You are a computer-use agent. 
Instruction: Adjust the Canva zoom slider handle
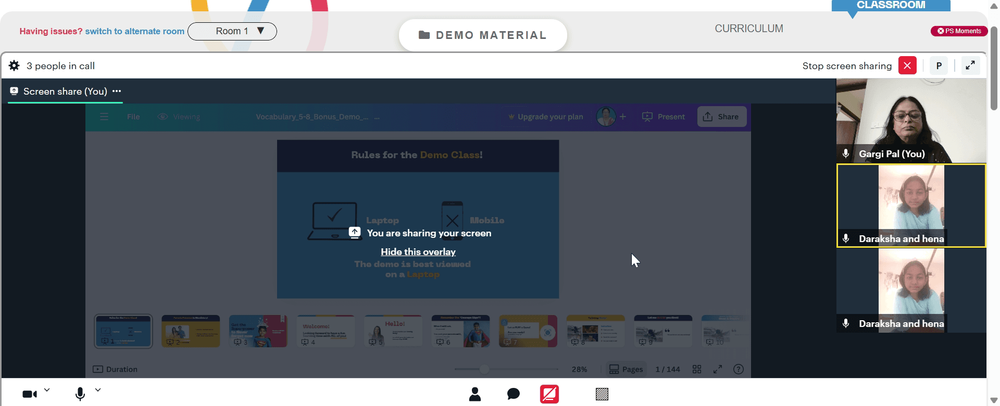(x=485, y=369)
